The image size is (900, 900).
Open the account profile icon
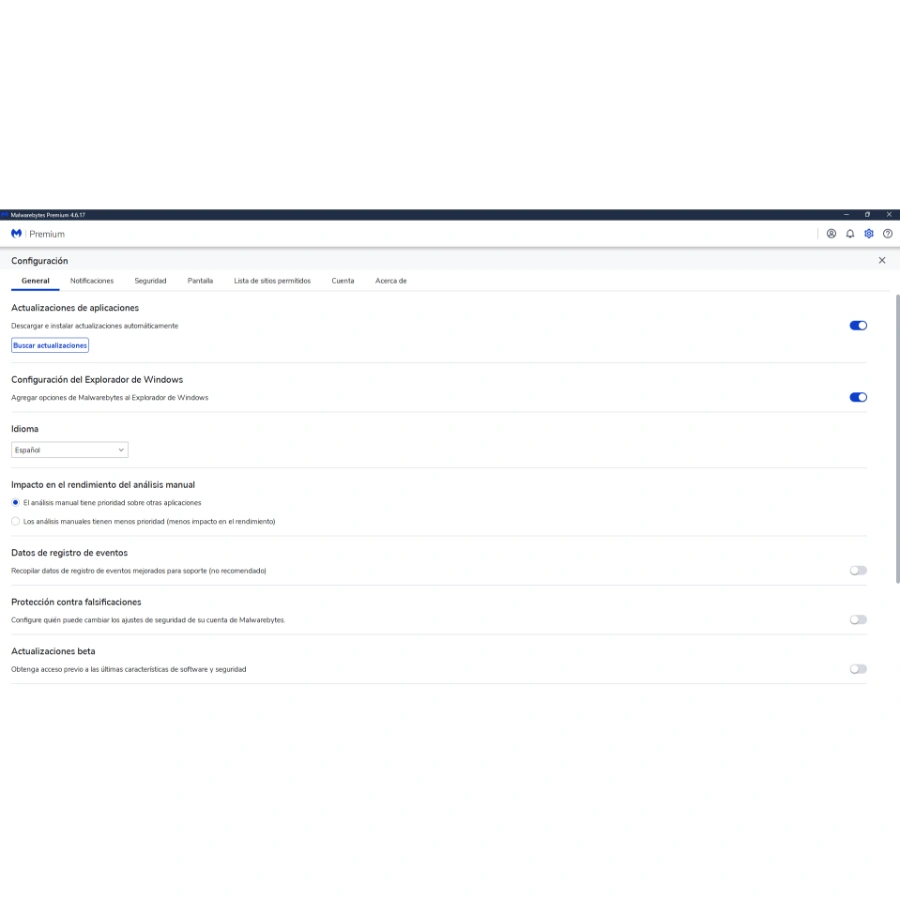click(831, 233)
